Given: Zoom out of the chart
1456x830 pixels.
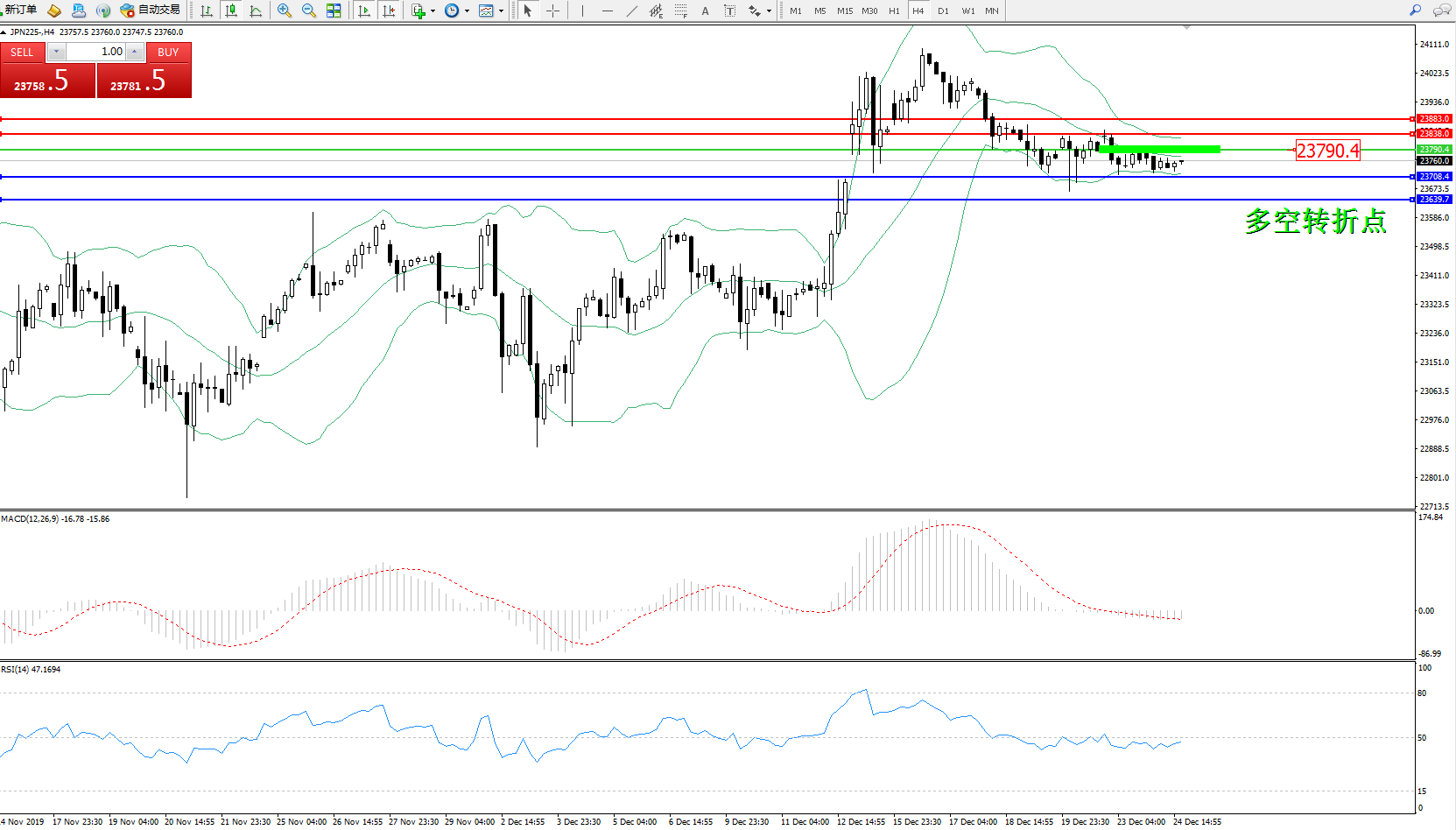Looking at the screenshot, I should click(x=309, y=11).
